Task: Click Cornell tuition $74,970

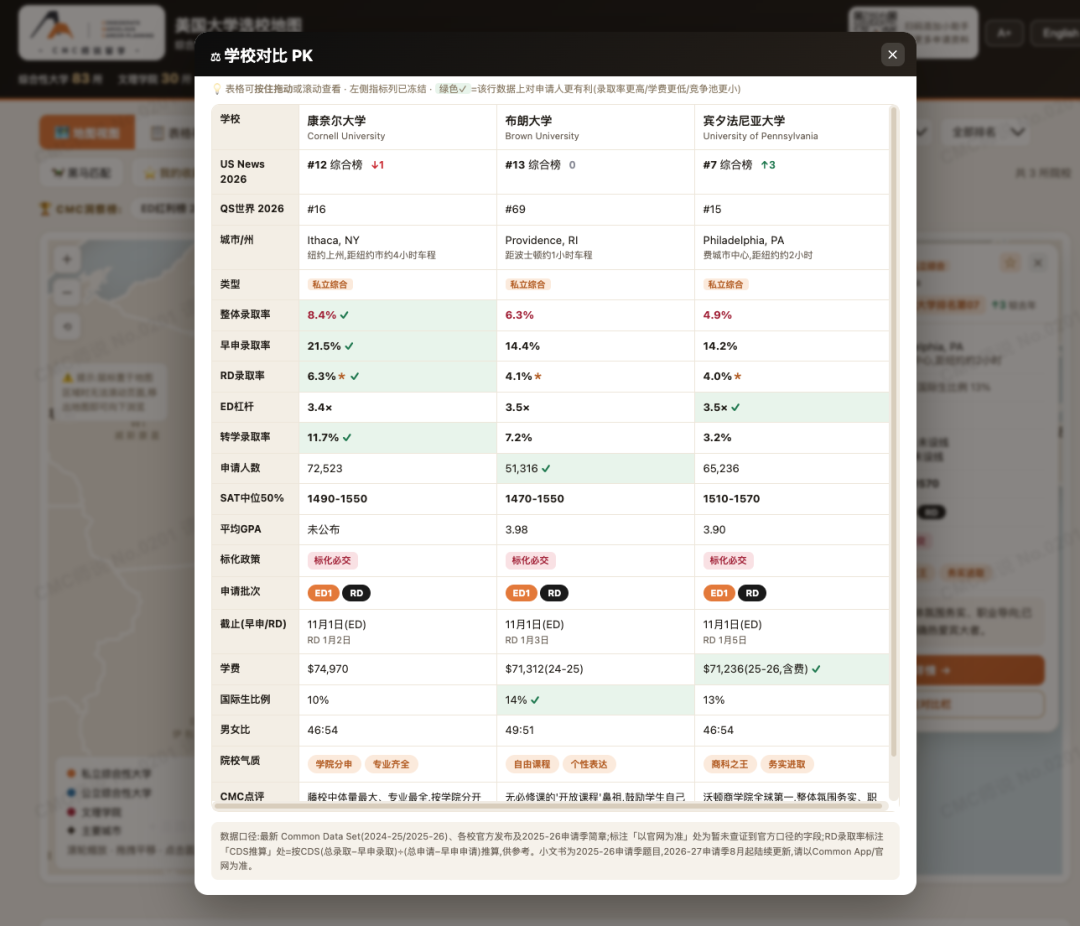Action: pos(328,669)
